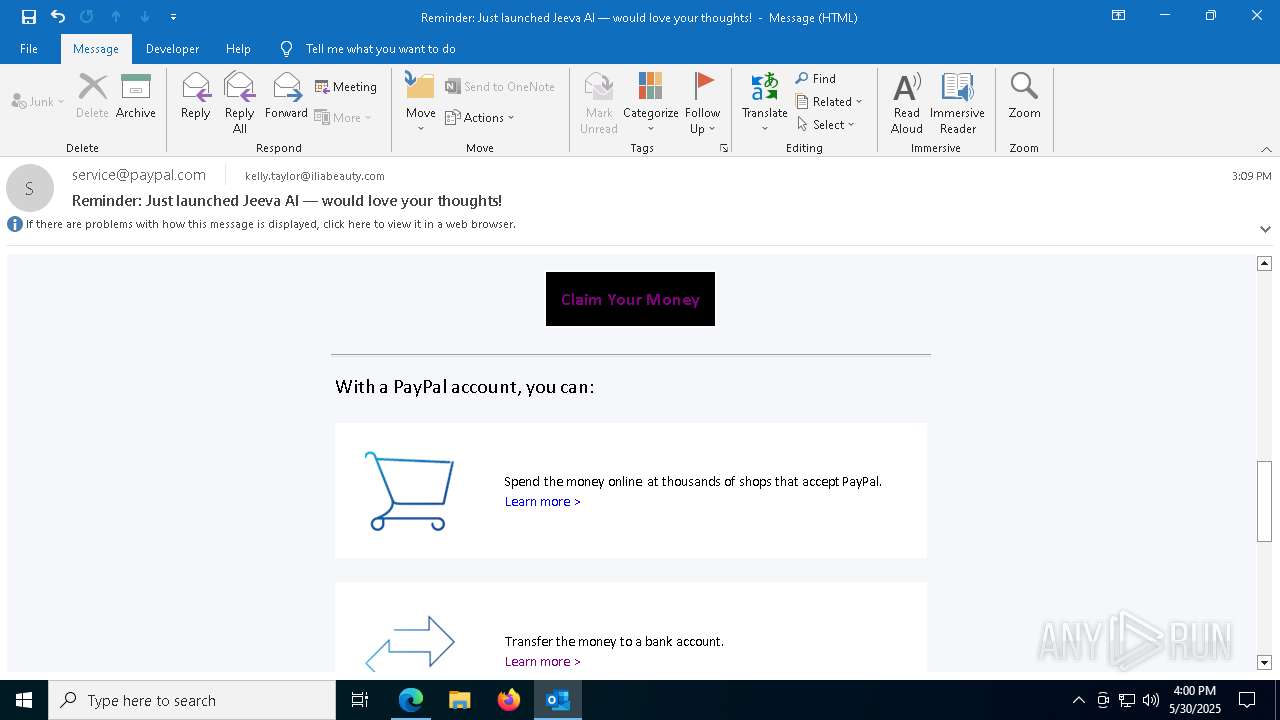The height and width of the screenshot is (720, 1280).
Task: Open File Explorer from taskbar
Action: [459, 700]
